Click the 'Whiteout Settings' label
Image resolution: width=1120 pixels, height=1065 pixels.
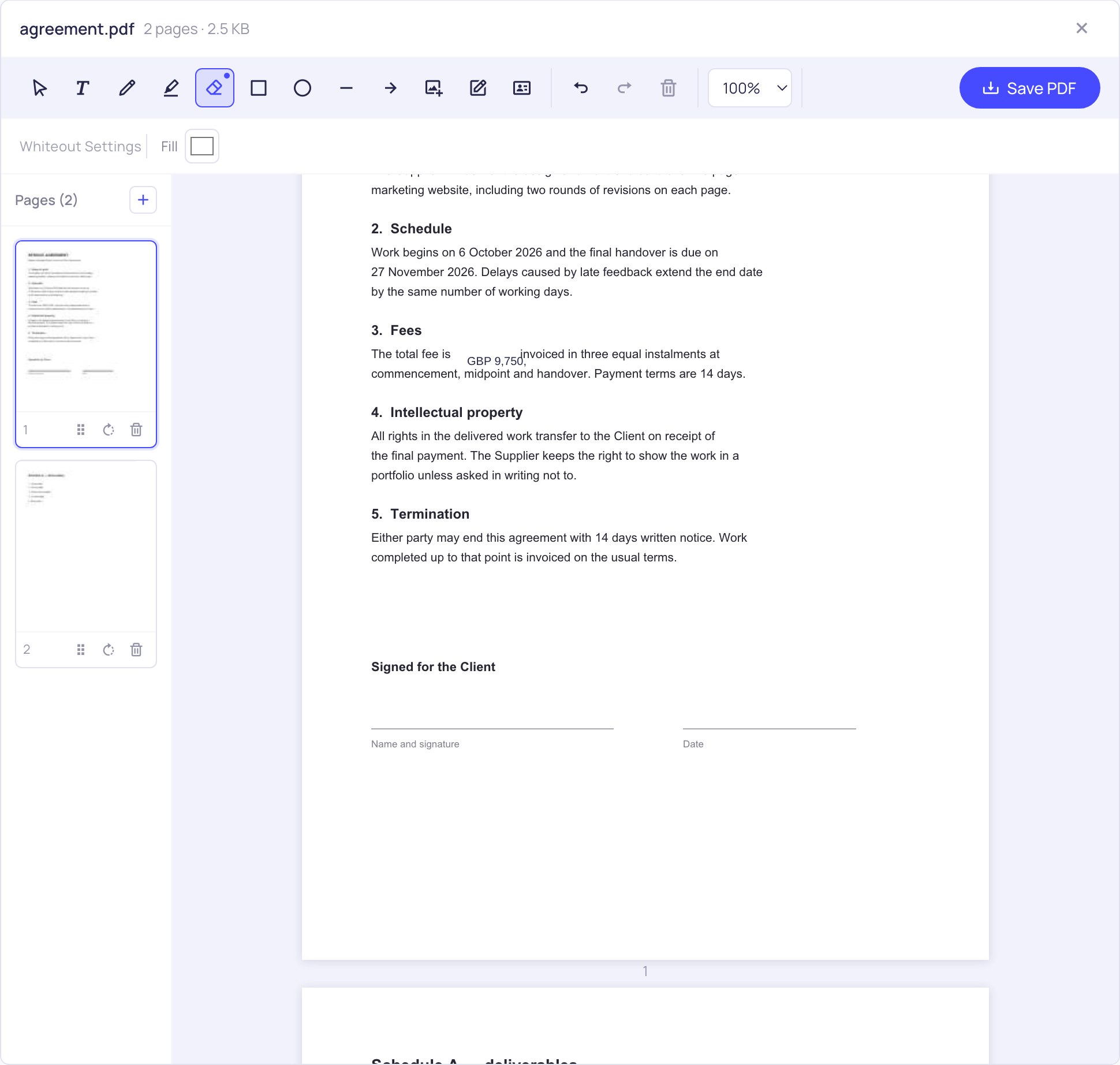[x=80, y=146]
